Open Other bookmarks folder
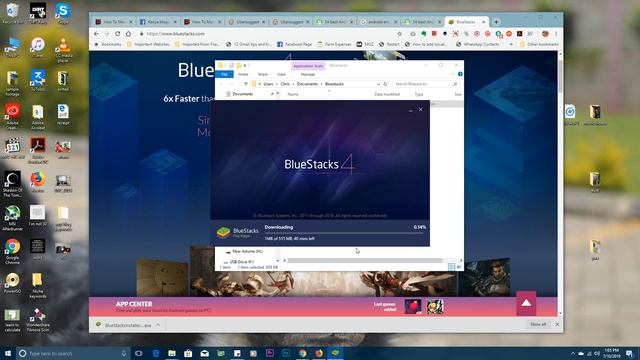The height and width of the screenshot is (360, 640). (539, 44)
